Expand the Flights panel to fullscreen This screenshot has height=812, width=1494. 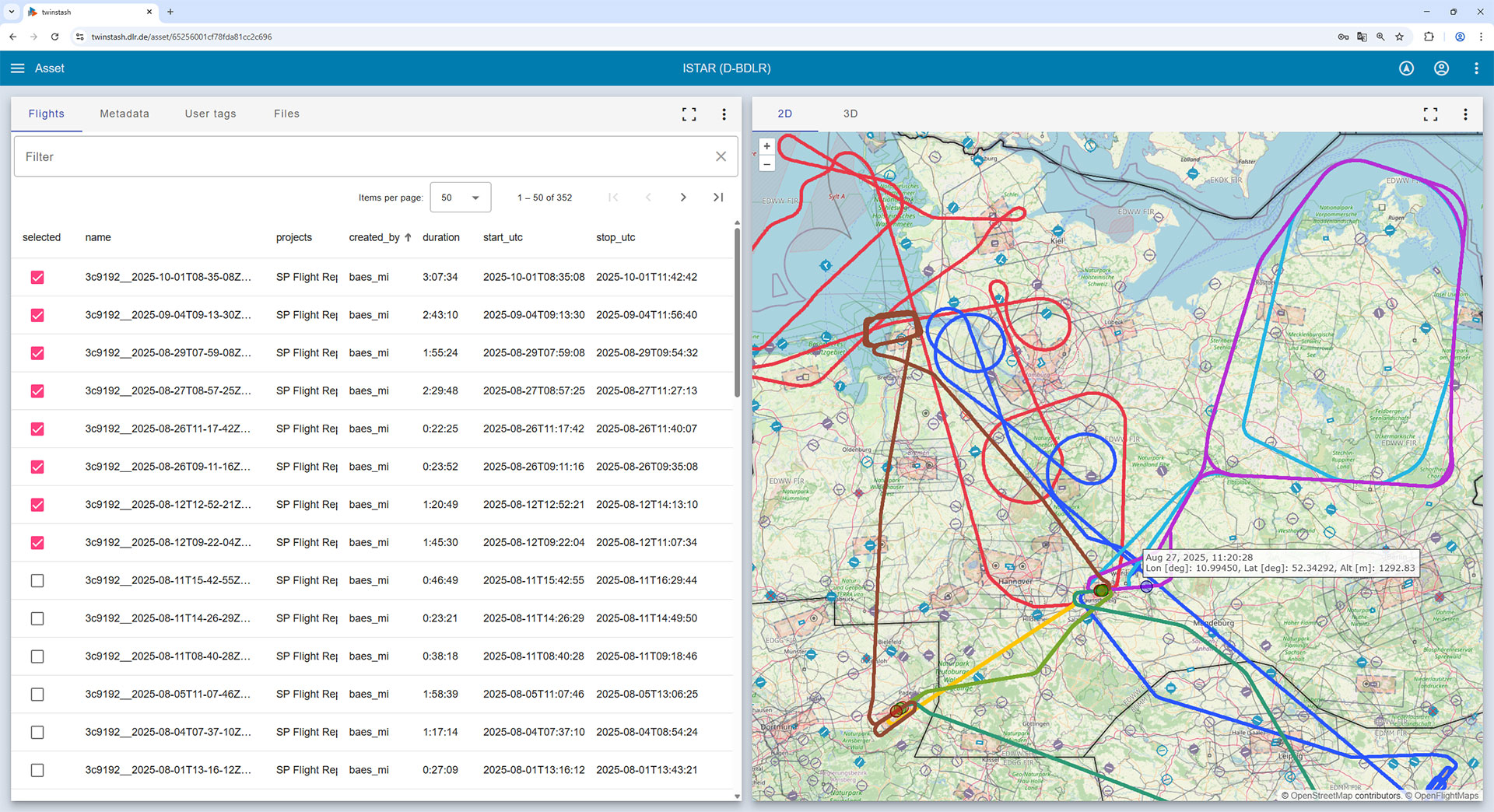[x=689, y=114]
